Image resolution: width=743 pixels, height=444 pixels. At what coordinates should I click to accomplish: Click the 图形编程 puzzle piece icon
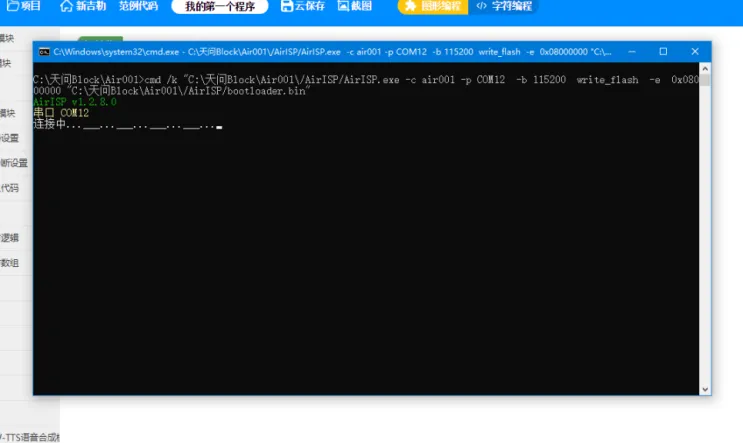410,6
